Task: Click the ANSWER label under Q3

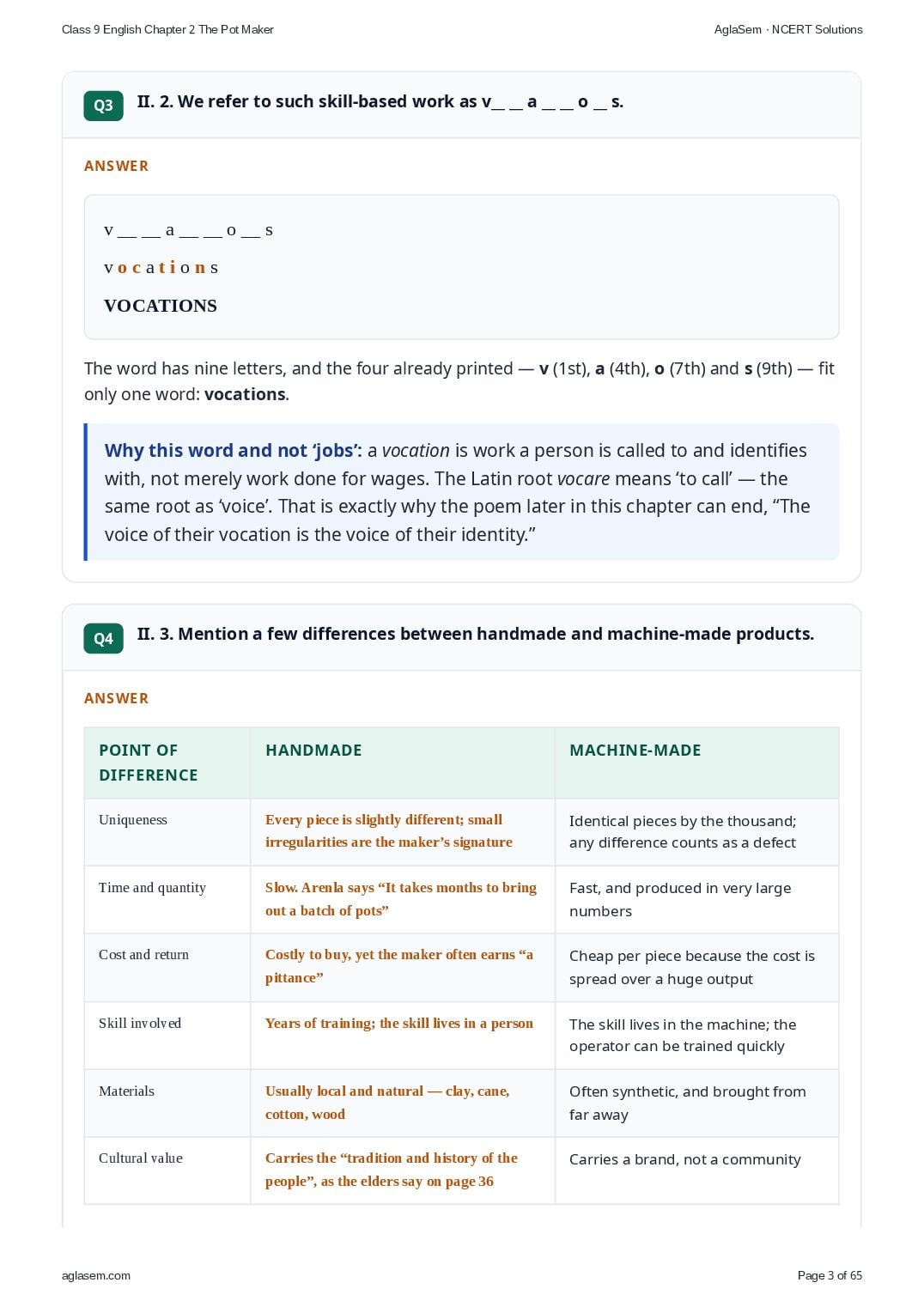Action: pyautogui.click(x=116, y=166)
